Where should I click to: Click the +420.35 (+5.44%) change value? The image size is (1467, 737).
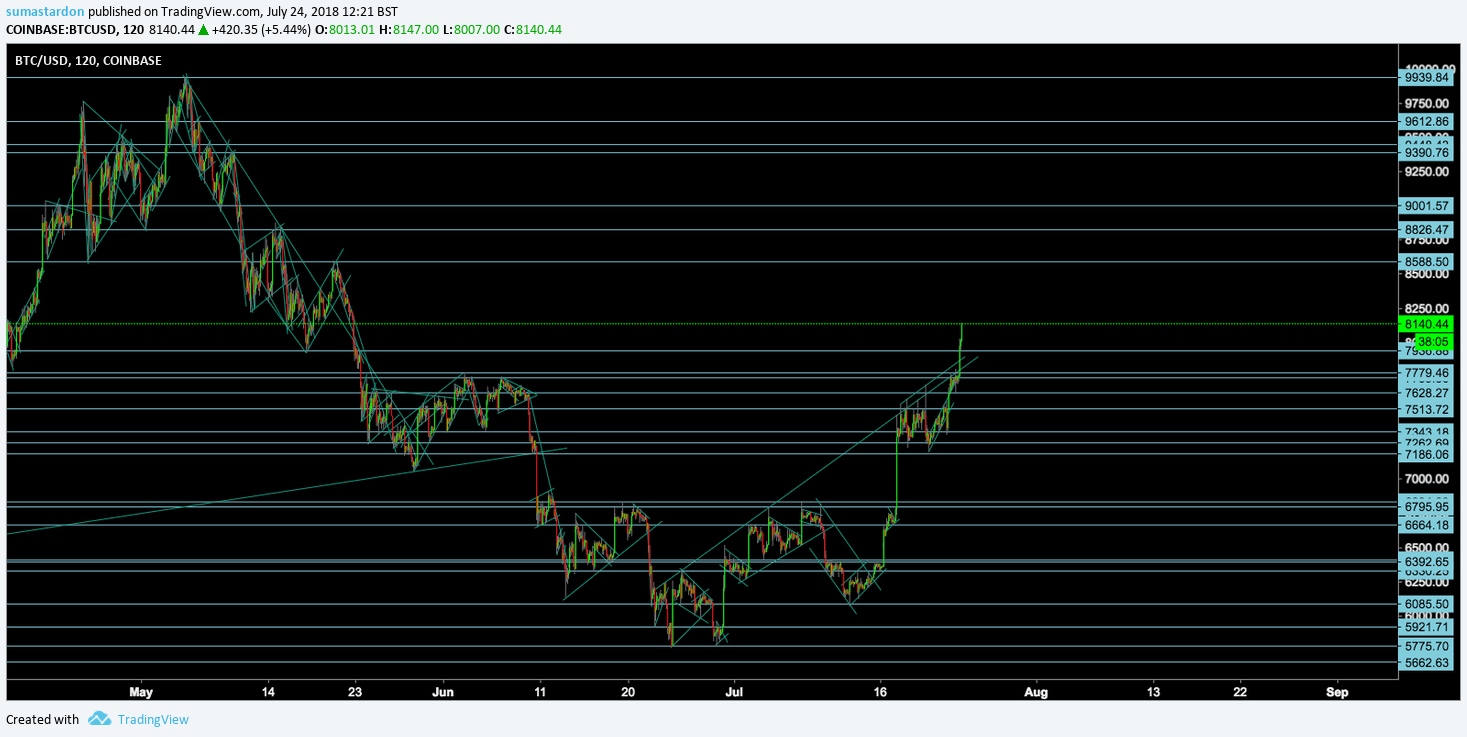click(261, 30)
